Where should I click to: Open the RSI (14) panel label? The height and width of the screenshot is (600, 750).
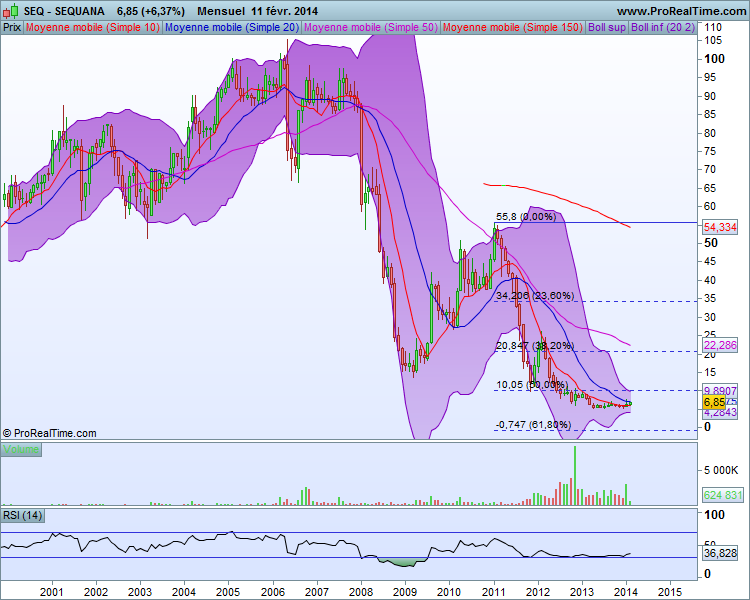coord(22,515)
